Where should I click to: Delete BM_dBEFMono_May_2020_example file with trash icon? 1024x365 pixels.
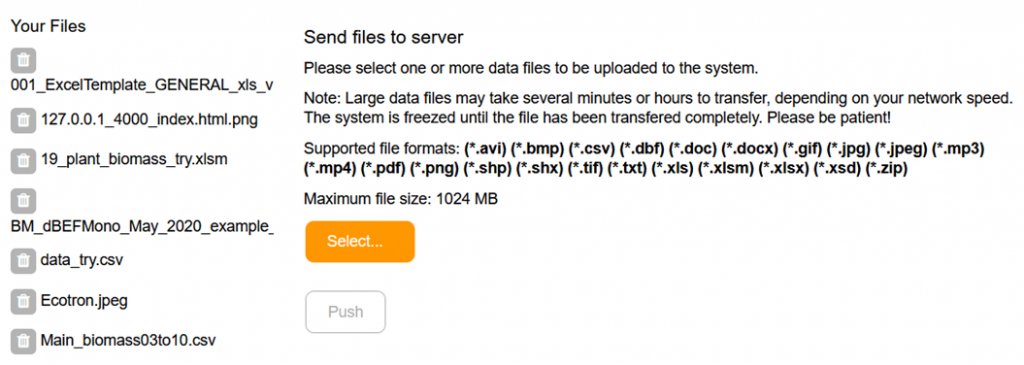tap(23, 200)
